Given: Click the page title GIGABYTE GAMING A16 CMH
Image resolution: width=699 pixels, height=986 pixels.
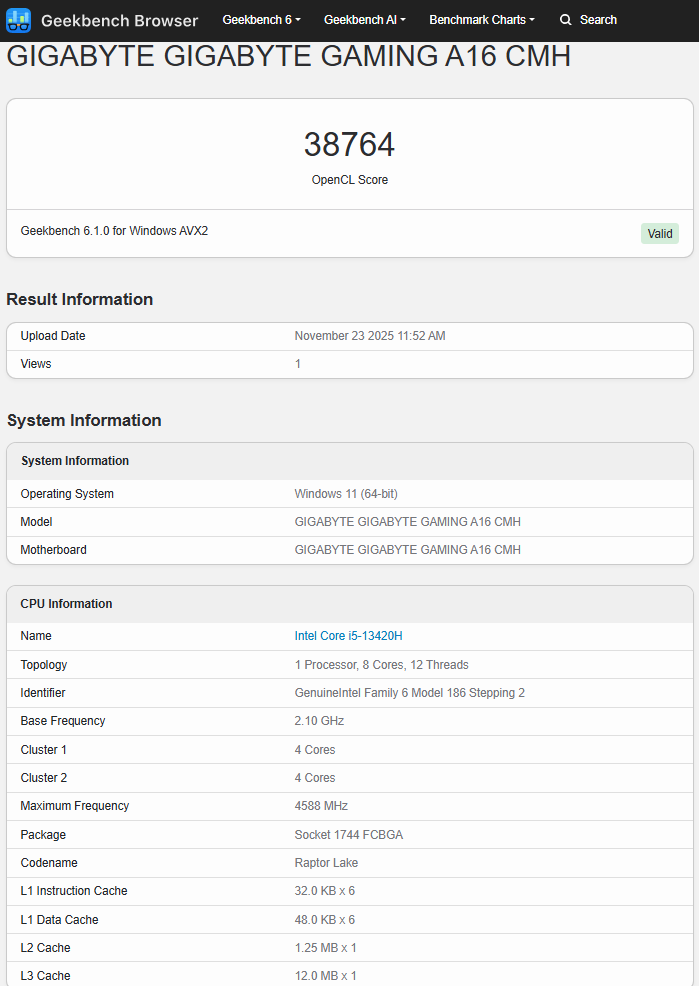Looking at the screenshot, I should (289, 56).
